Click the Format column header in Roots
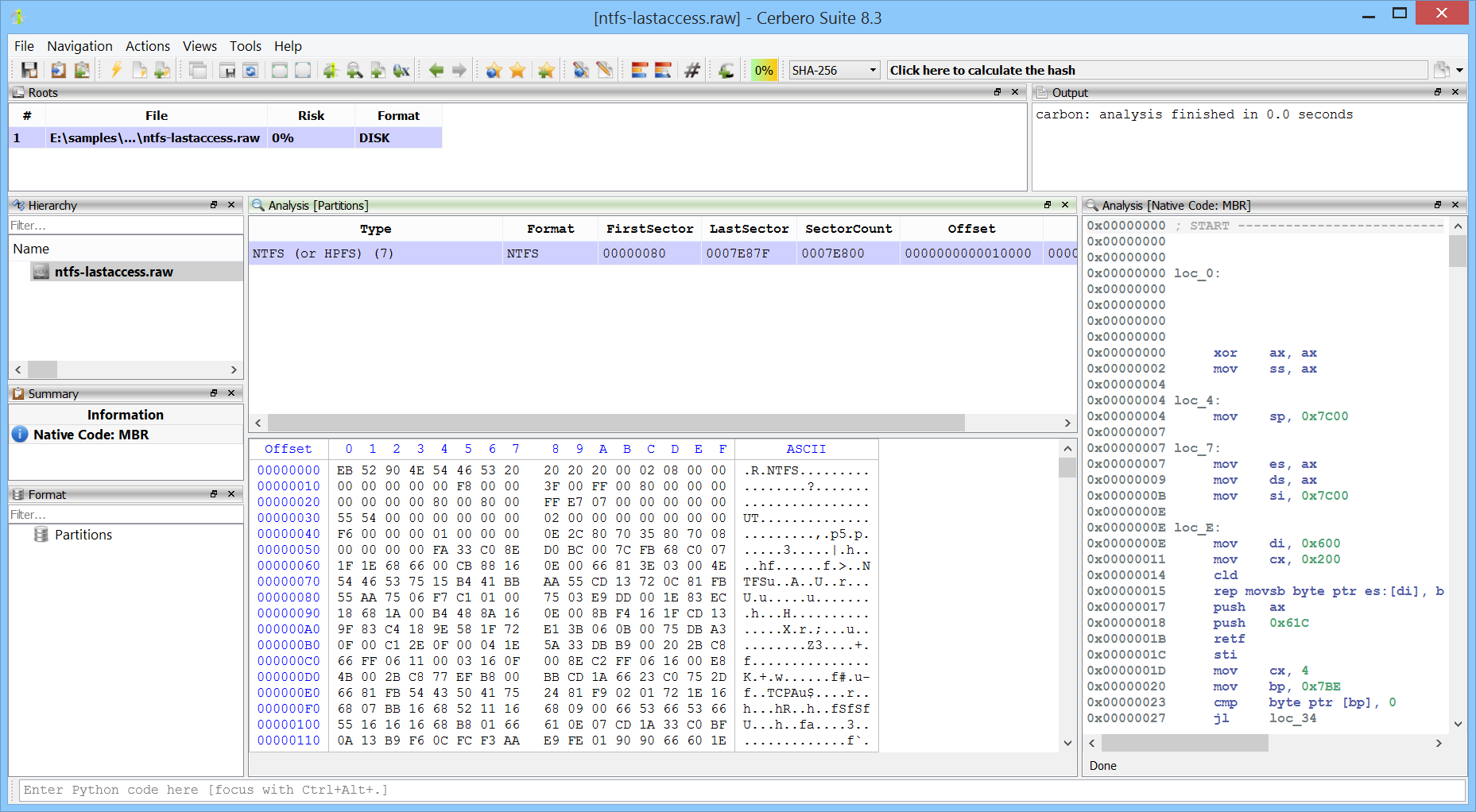Screen dimensions: 1476x812 (x=398, y=116)
